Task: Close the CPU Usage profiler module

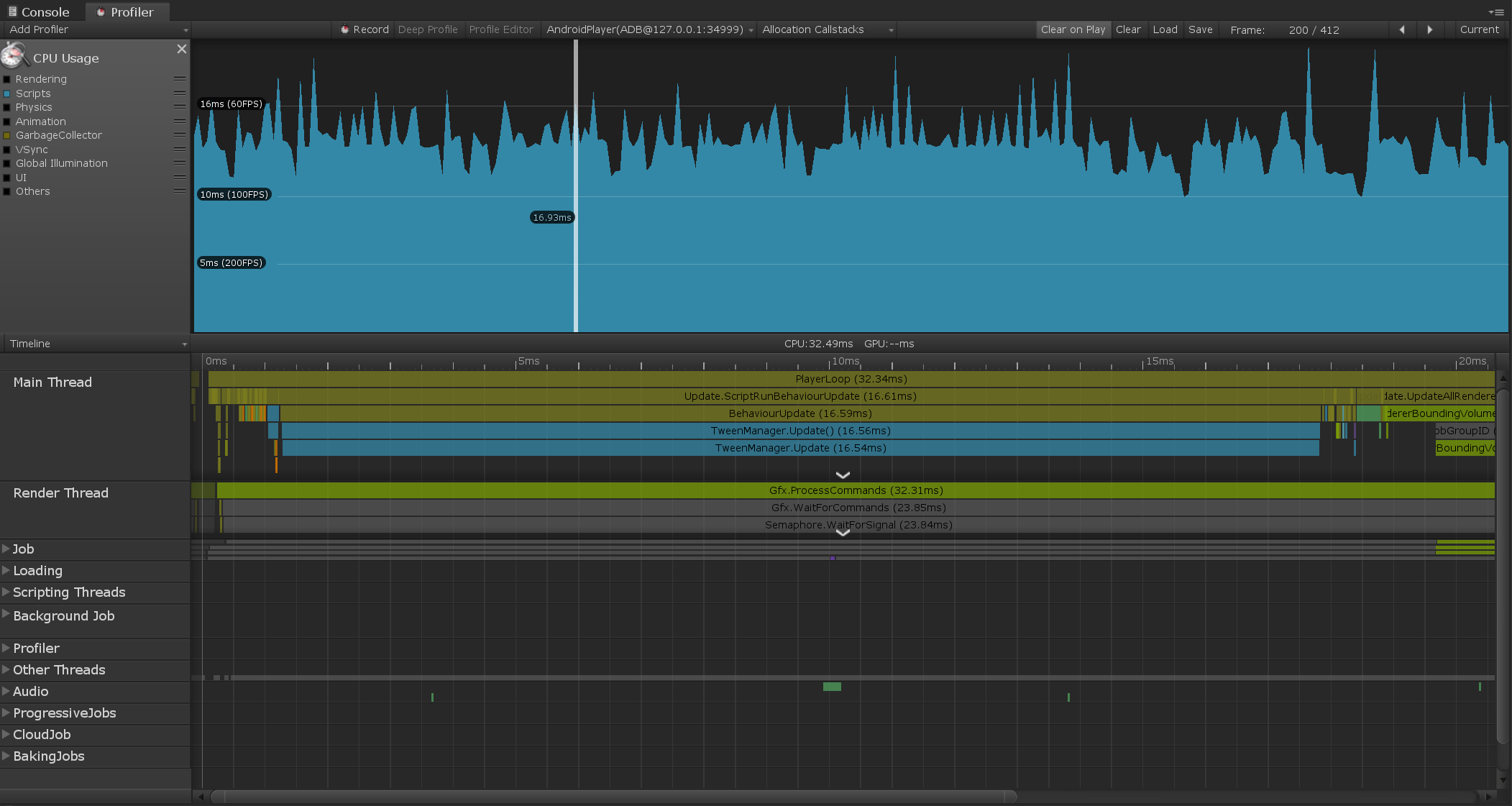Action: 181,49
